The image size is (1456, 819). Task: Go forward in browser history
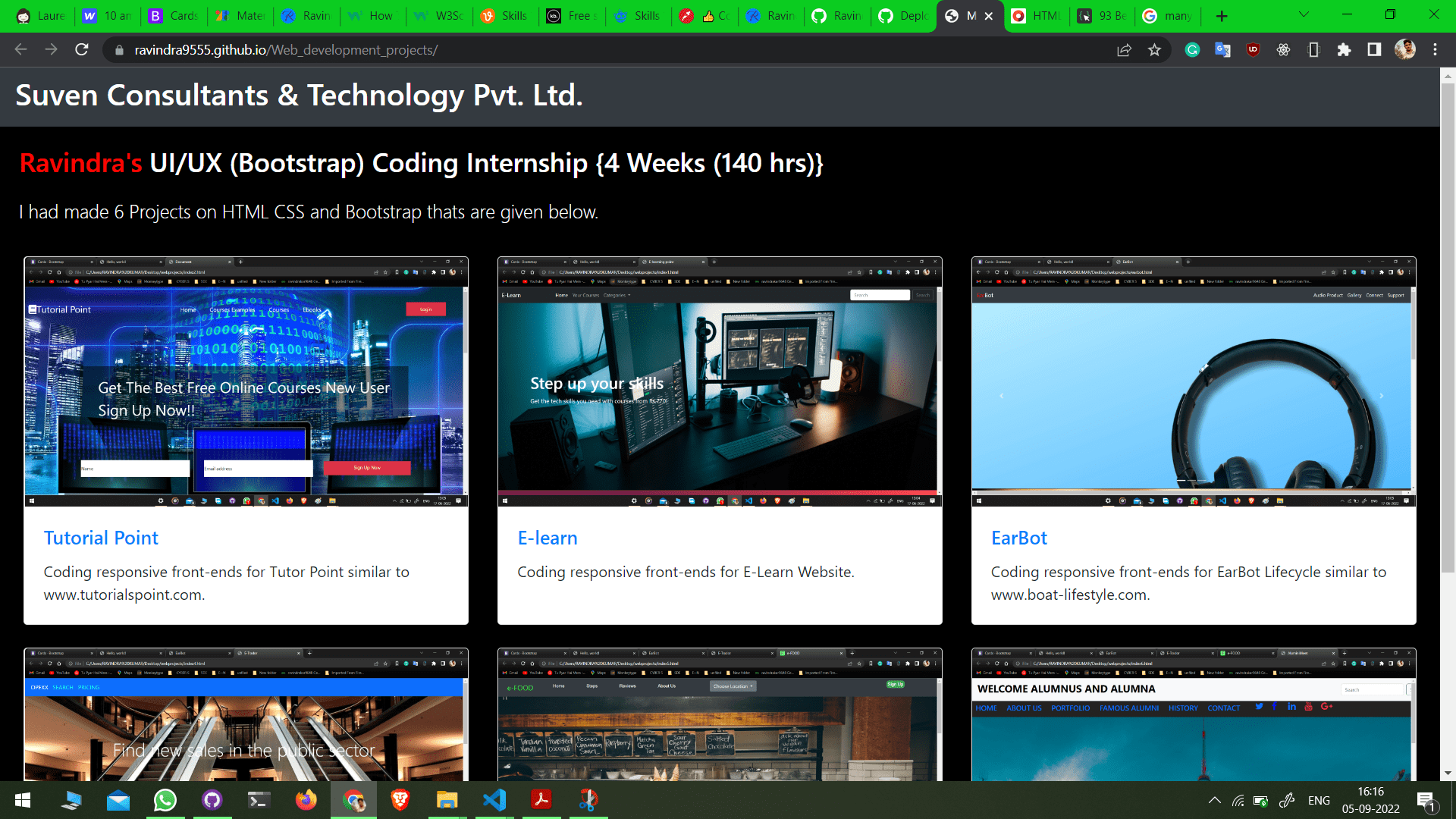pos(51,49)
